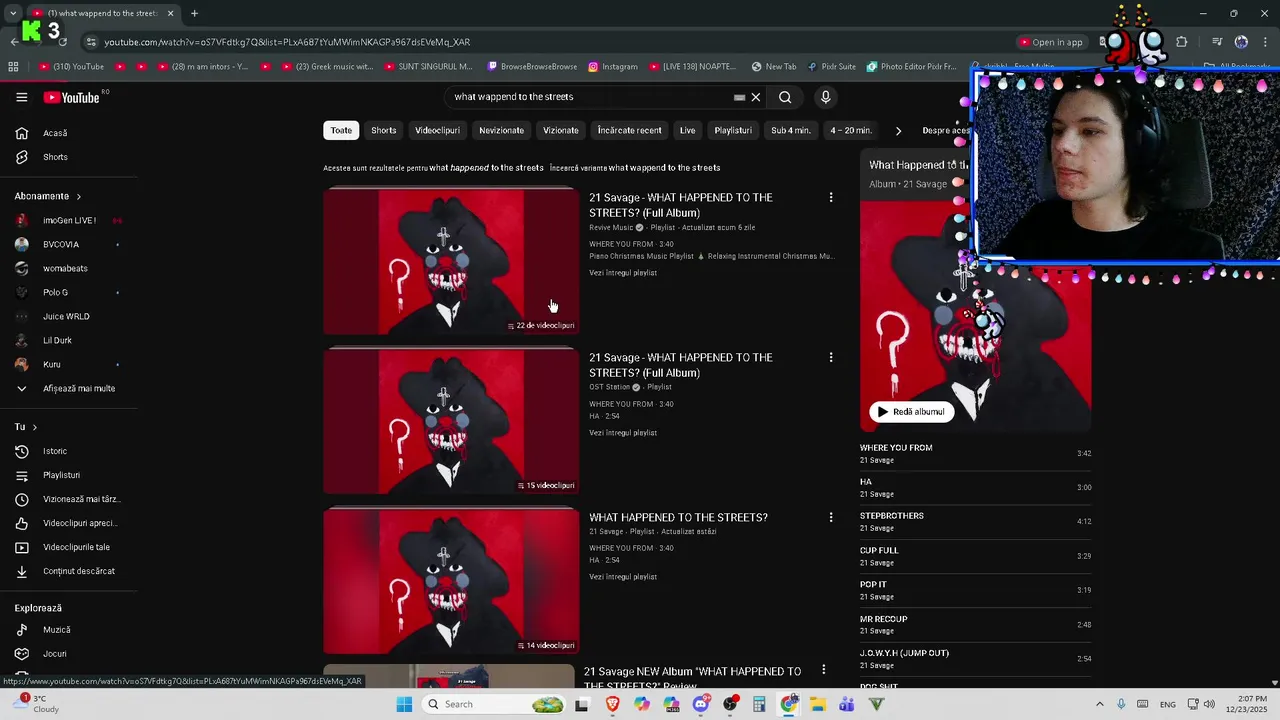Image resolution: width=1280 pixels, height=720 pixels.
Task: Open options for NEW Album review result
Action: click(823, 670)
